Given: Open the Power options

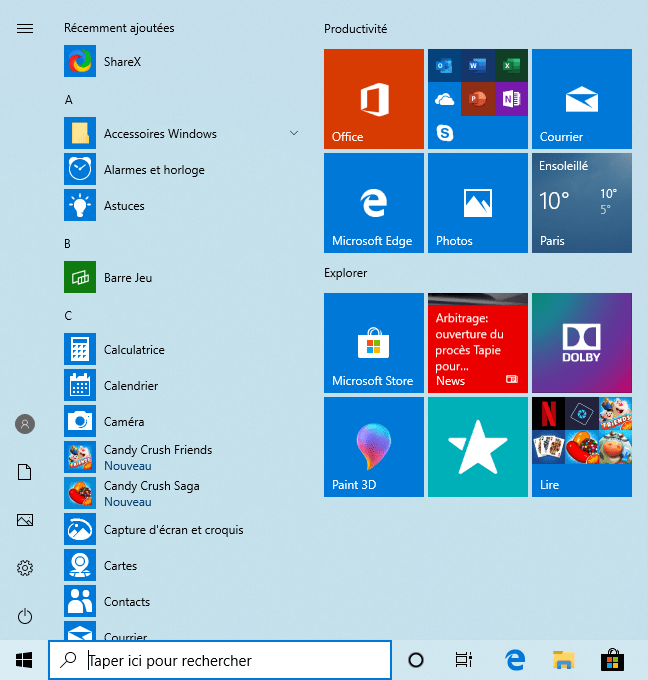Looking at the screenshot, I should (x=25, y=616).
